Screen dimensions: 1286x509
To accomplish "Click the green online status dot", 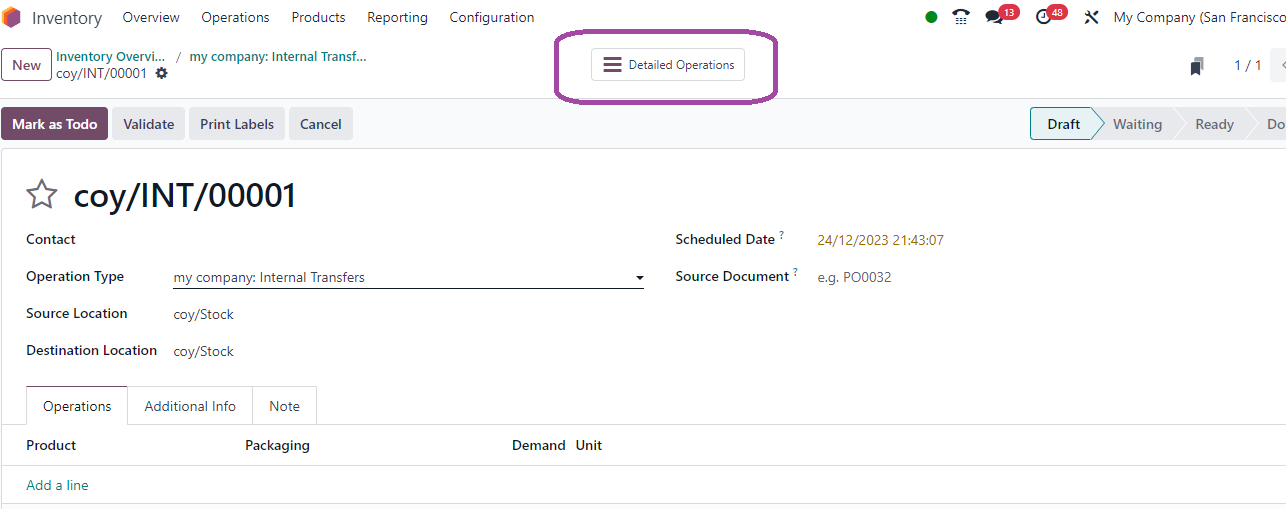I will [931, 17].
